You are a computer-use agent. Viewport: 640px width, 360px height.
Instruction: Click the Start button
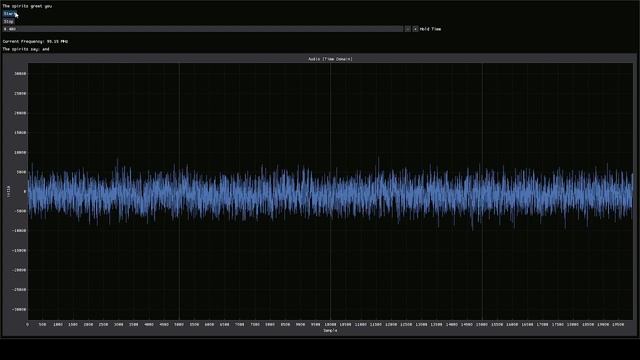pyautogui.click(x=9, y=14)
